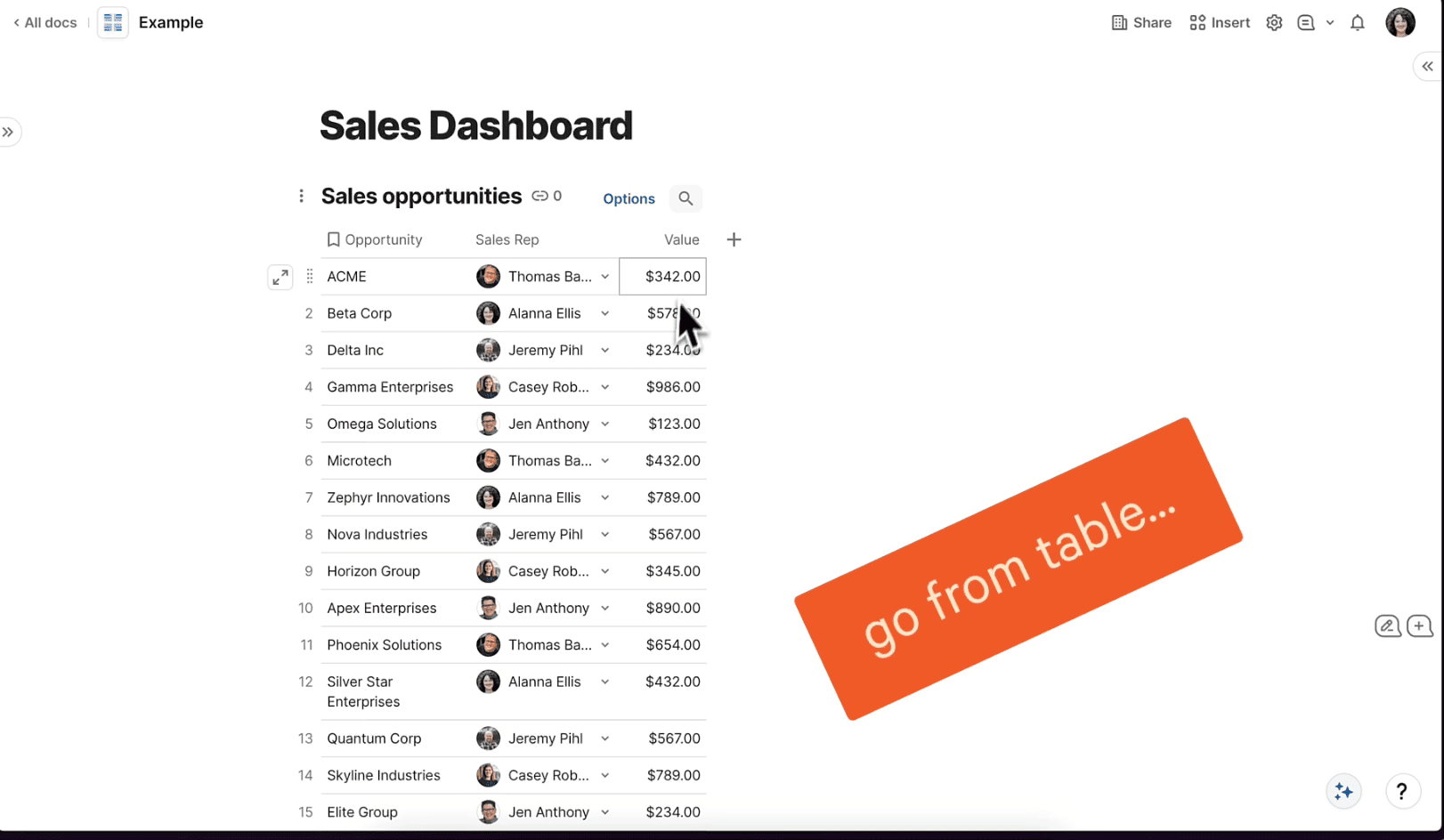
Task: Open the table's three-dot menu
Action: 301,196
